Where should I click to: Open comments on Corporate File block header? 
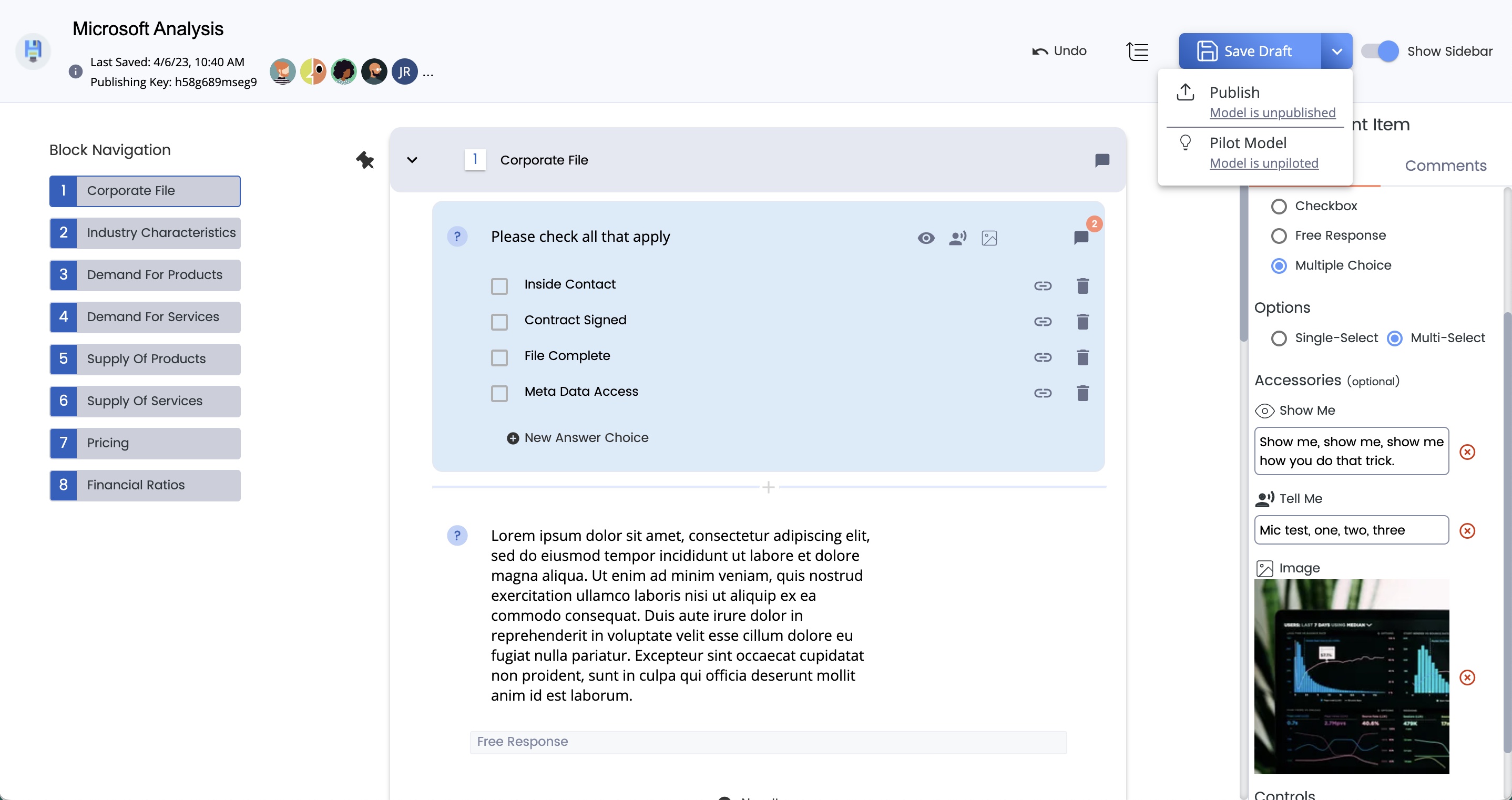1102,160
